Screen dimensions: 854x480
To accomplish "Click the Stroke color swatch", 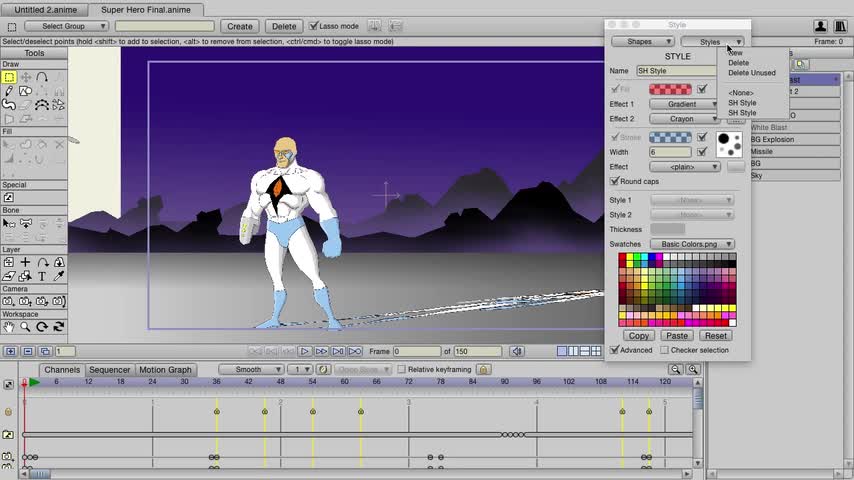I will [x=670, y=137].
